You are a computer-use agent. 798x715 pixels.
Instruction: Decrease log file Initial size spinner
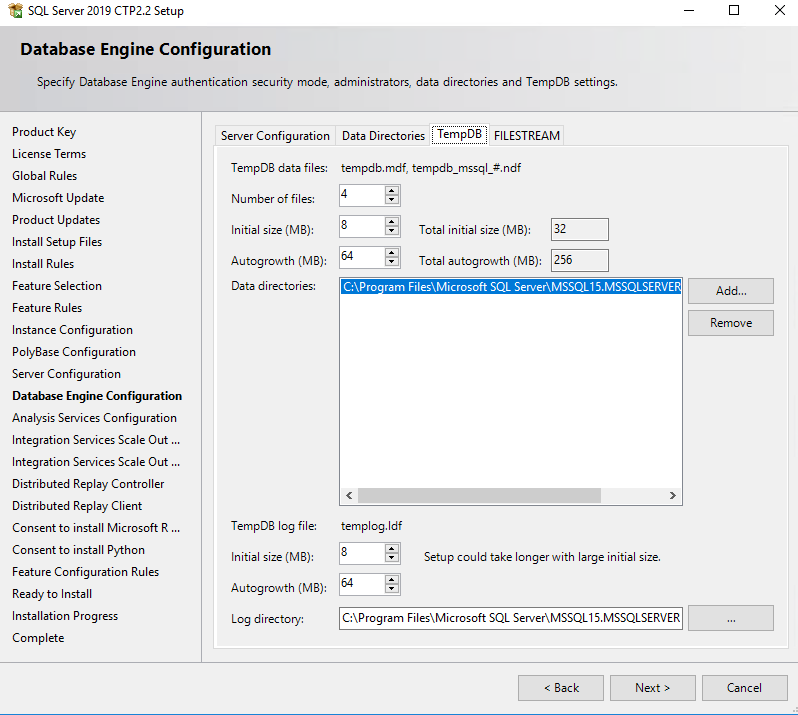[x=391, y=558]
